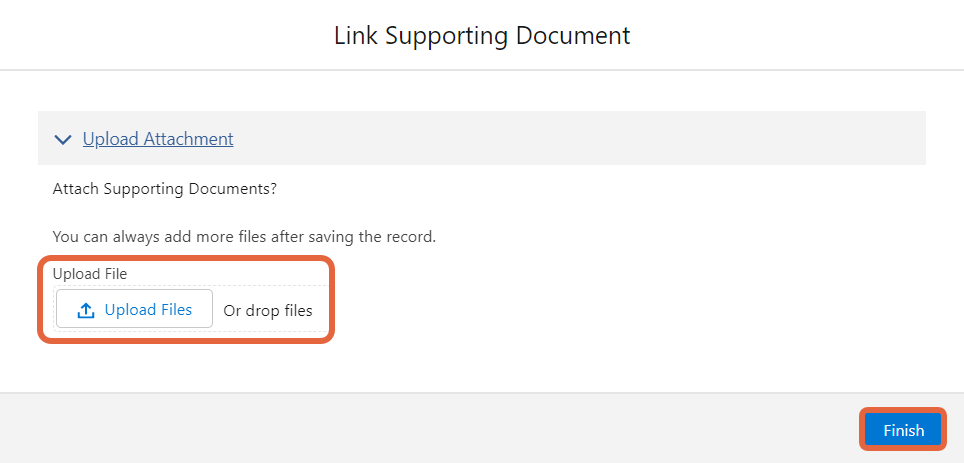964x463 pixels.
Task: Click the word 'record' in the helper sentence
Action: [x=413, y=237]
